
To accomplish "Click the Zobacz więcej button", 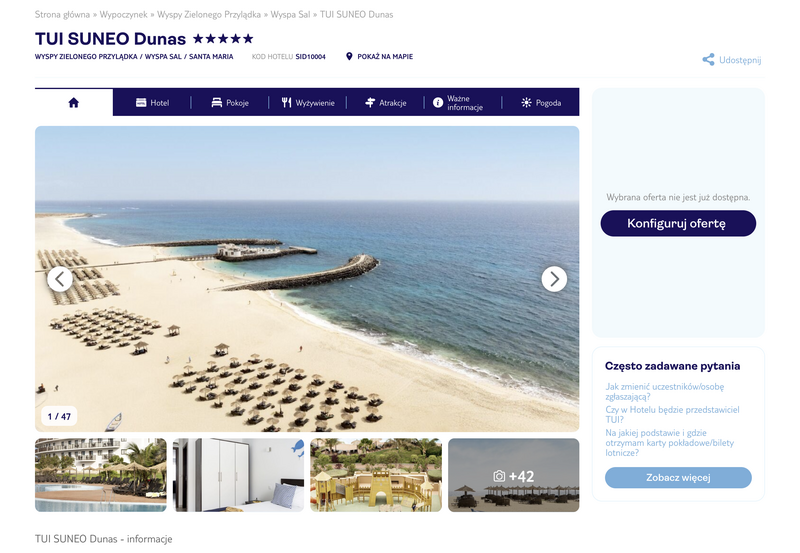I will coord(678,477).
